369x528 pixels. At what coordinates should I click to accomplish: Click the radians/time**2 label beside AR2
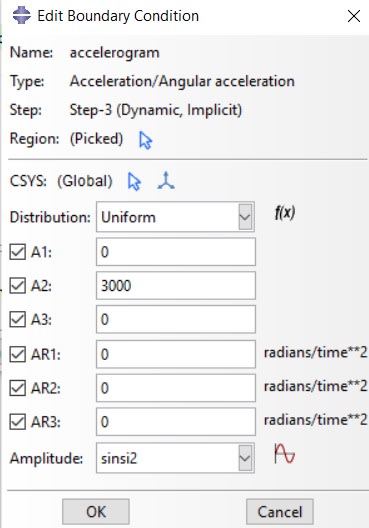pos(315,386)
